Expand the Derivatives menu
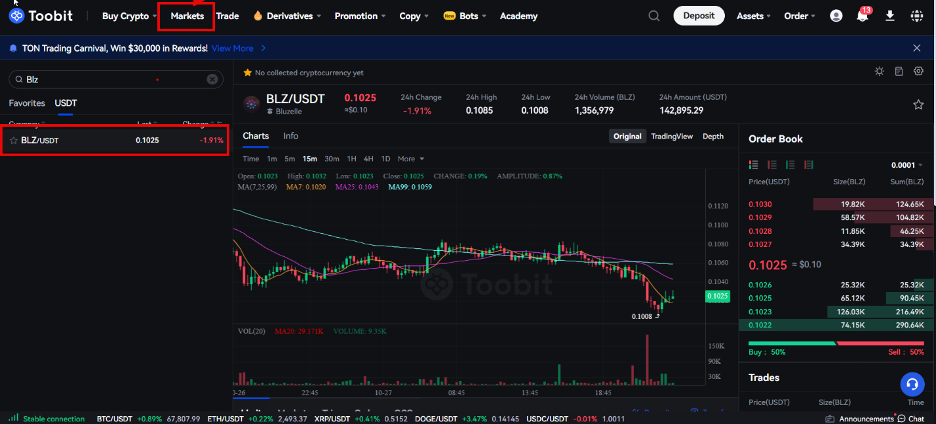This screenshot has height=424, width=936. pyautogui.click(x=288, y=16)
